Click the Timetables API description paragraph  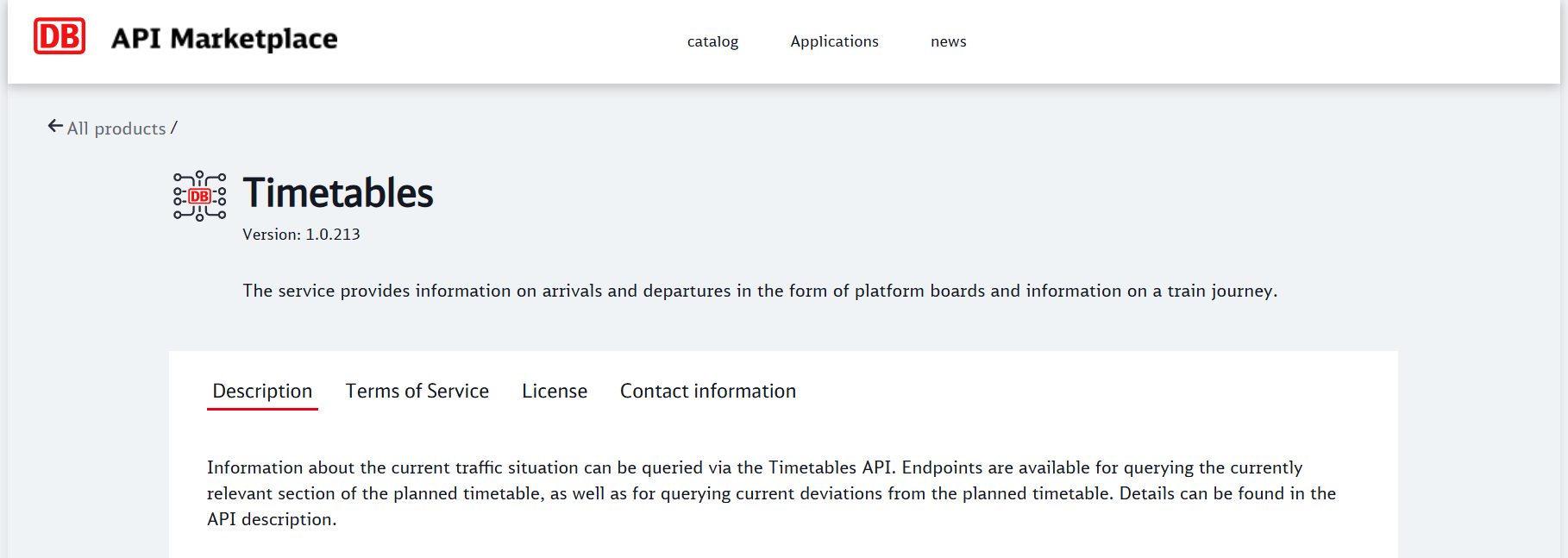tap(771, 493)
